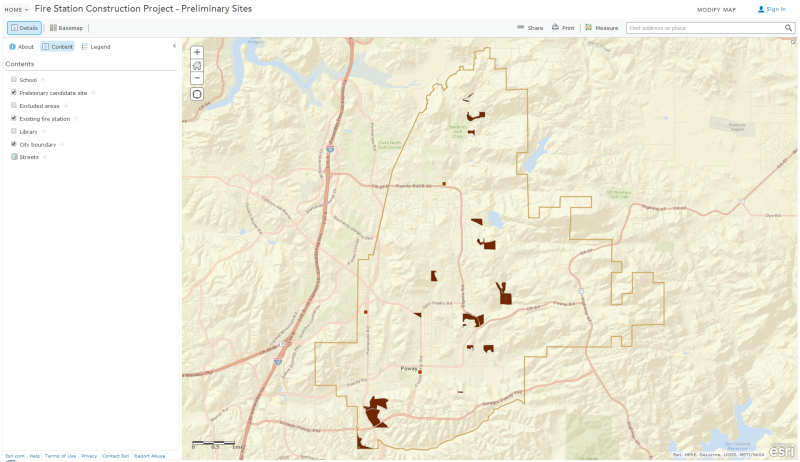Switch to the About tab
Image resolution: width=800 pixels, height=462 pixels.
(21, 47)
